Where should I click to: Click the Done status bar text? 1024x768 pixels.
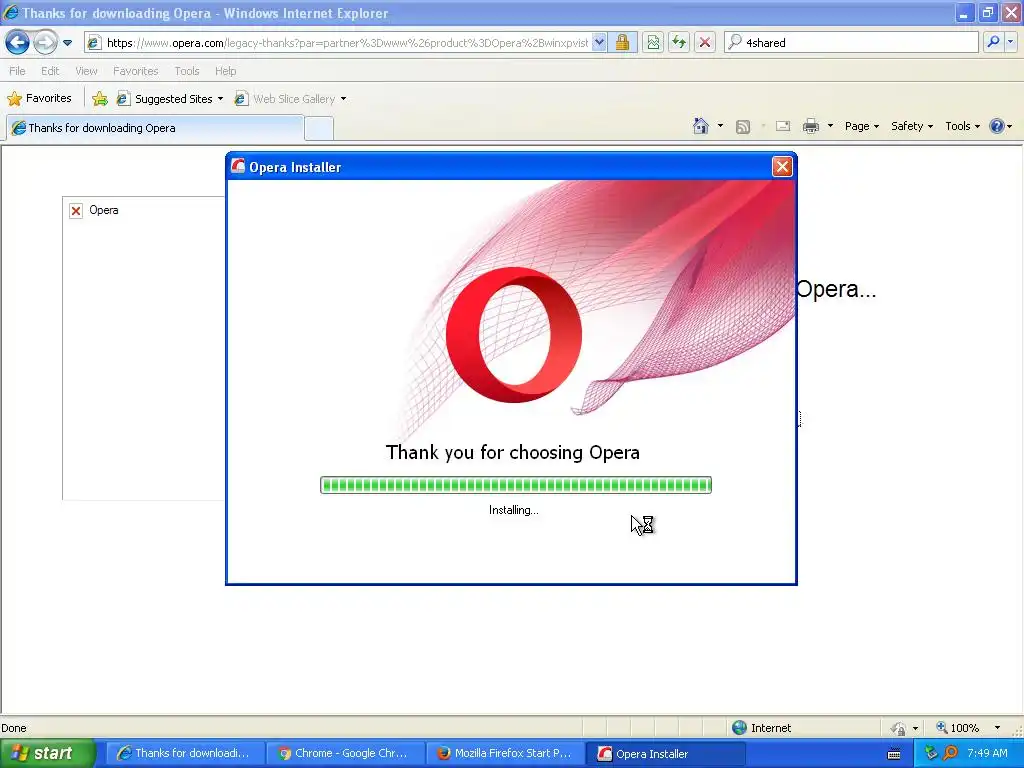(x=14, y=728)
